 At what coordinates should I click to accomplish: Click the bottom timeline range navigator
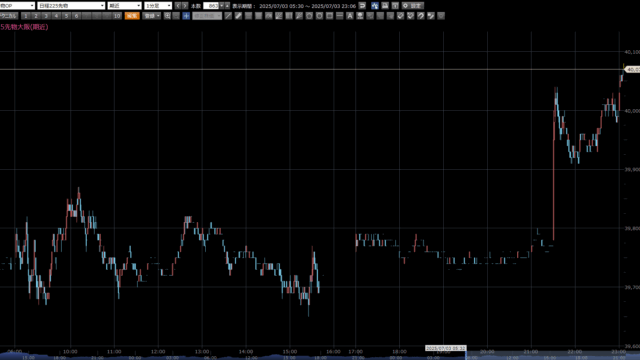(320, 357)
